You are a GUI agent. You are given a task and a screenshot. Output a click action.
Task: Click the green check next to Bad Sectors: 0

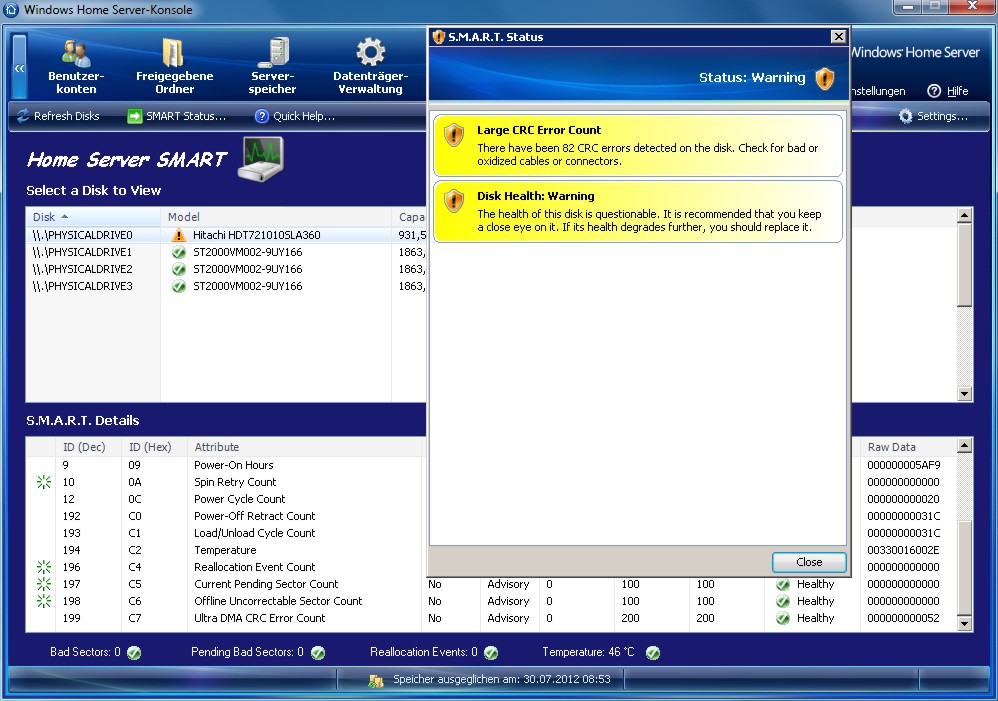point(134,653)
